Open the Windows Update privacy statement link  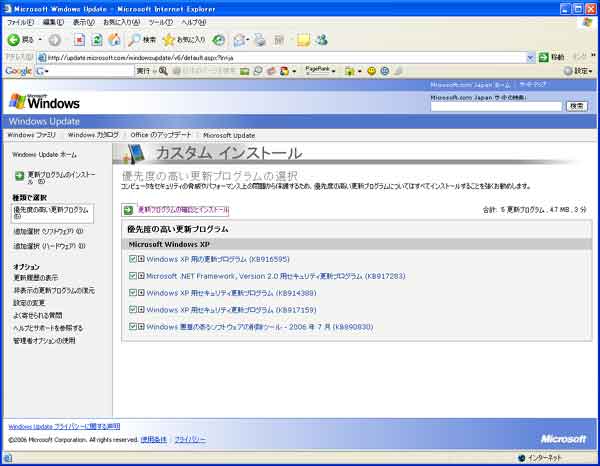pos(64,426)
